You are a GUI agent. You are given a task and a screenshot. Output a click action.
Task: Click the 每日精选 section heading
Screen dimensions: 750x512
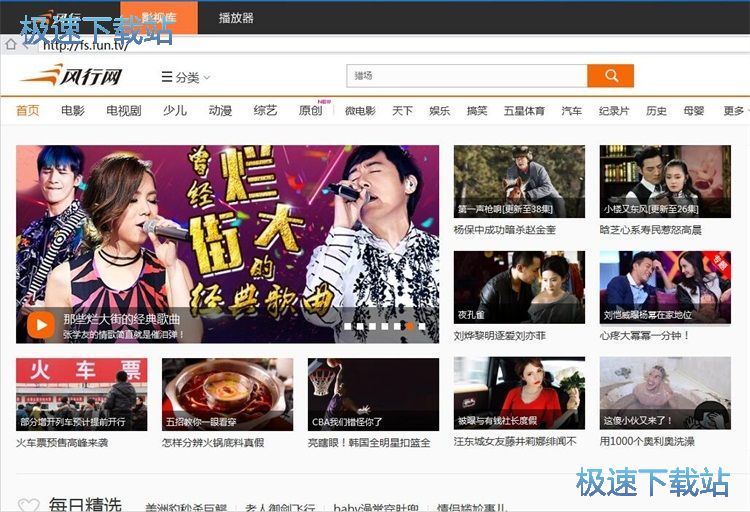[85, 505]
